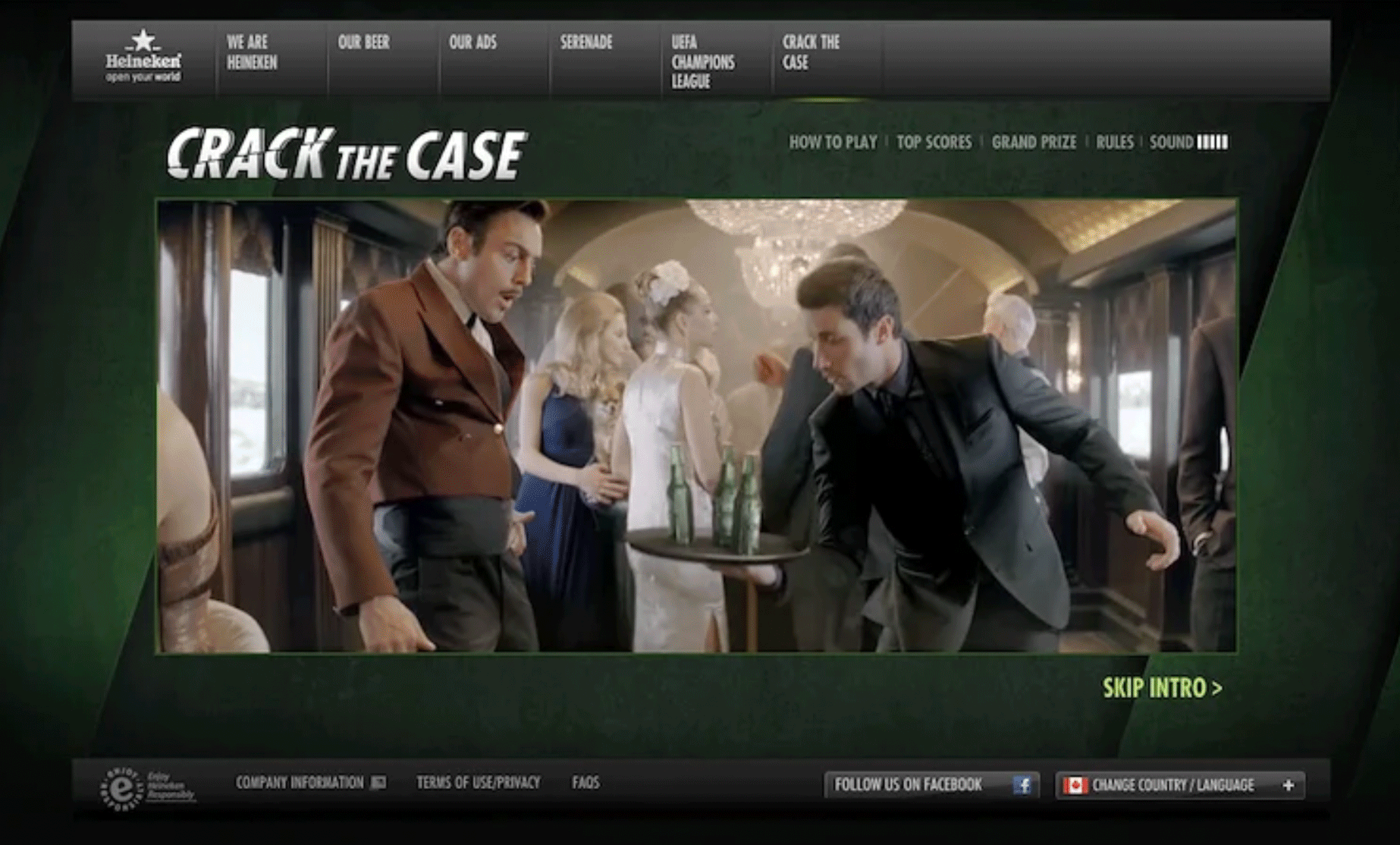Click the document icon beside Company Information
Screen dimensions: 1400x845
[x=379, y=780]
